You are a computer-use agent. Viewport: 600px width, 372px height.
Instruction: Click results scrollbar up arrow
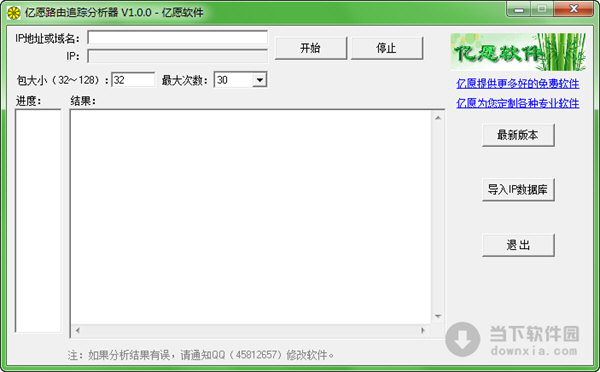point(438,118)
